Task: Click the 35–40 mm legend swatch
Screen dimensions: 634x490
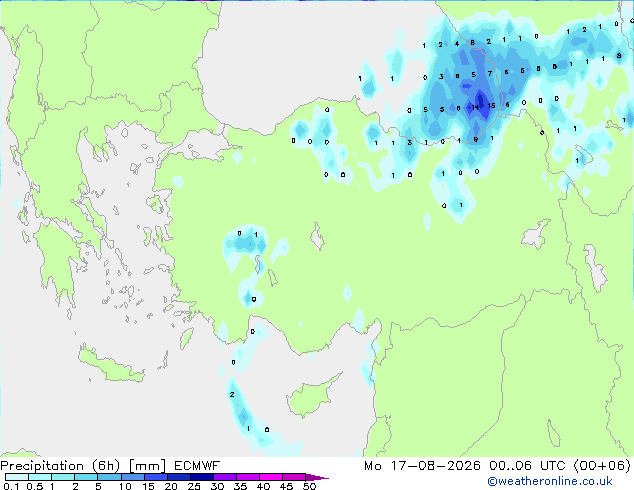Action: [x=248, y=477]
